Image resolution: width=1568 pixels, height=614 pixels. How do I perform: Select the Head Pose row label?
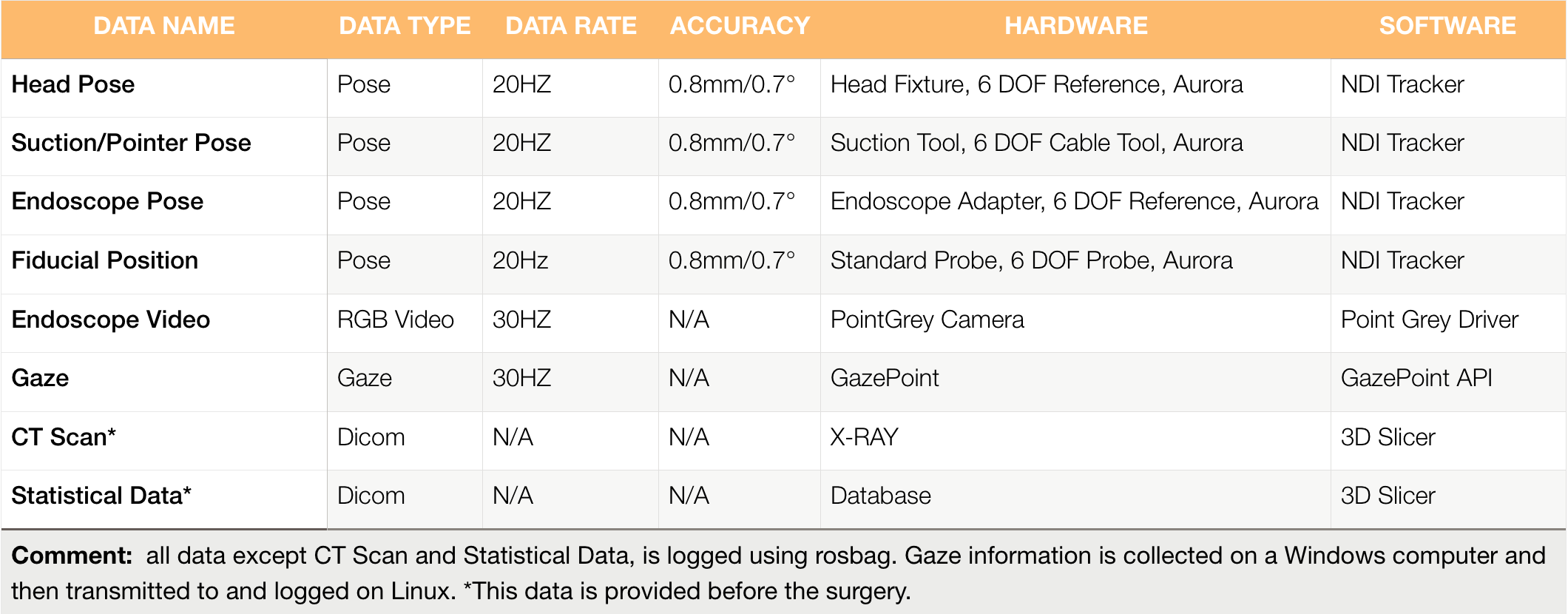(x=73, y=85)
